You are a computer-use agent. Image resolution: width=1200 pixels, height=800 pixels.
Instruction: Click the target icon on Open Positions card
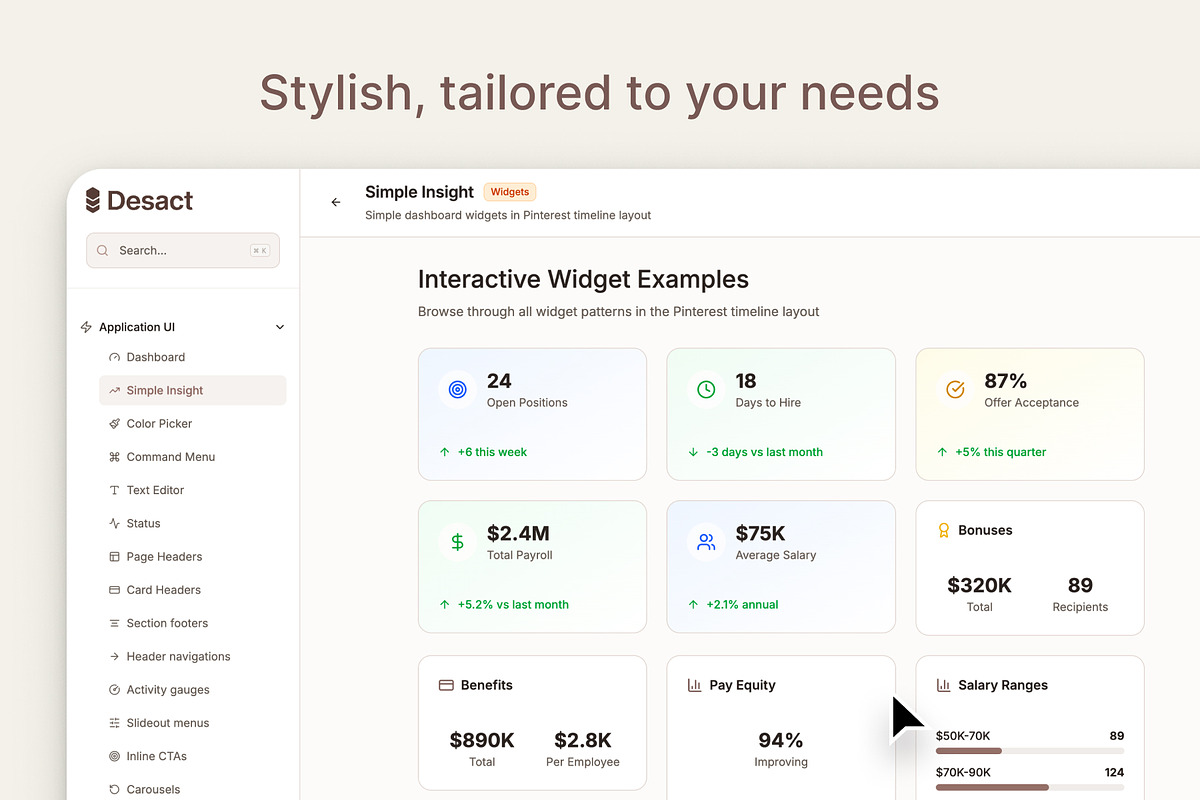457,390
